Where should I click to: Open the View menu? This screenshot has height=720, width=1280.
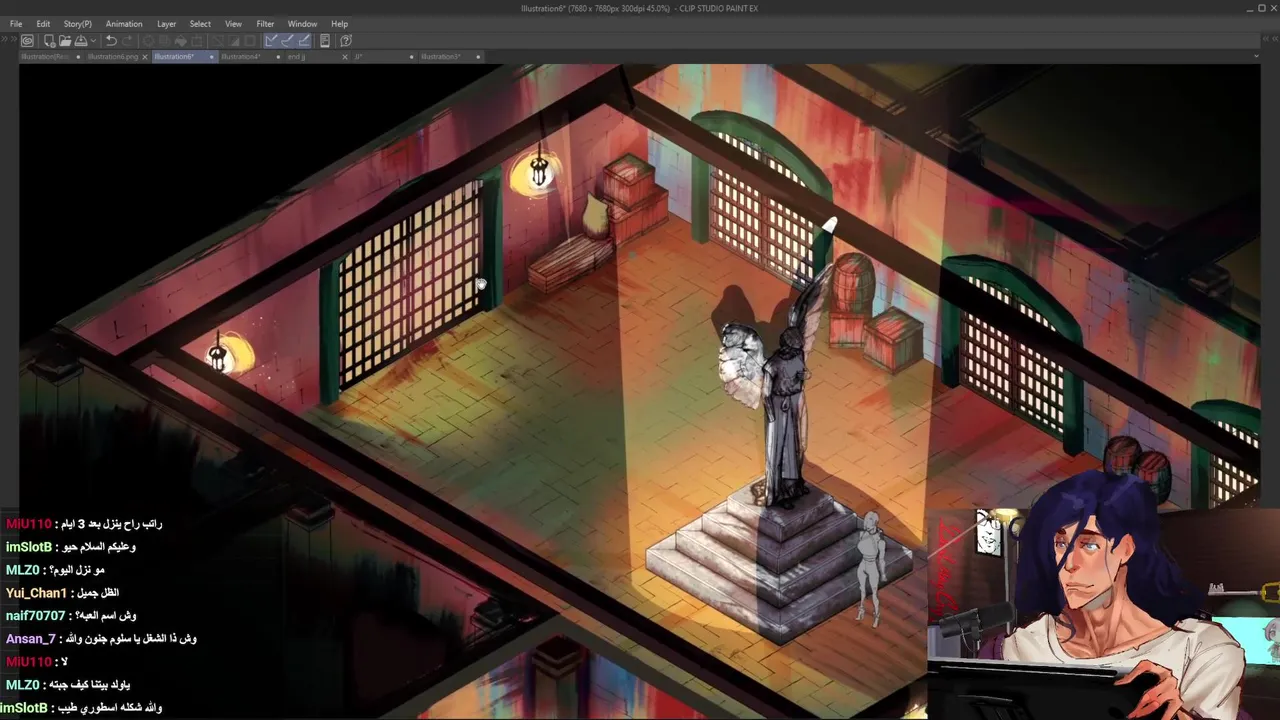tap(233, 24)
